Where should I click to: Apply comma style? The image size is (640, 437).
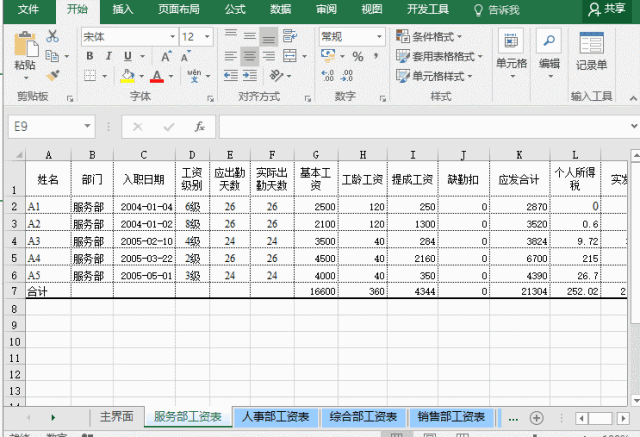tap(376, 56)
